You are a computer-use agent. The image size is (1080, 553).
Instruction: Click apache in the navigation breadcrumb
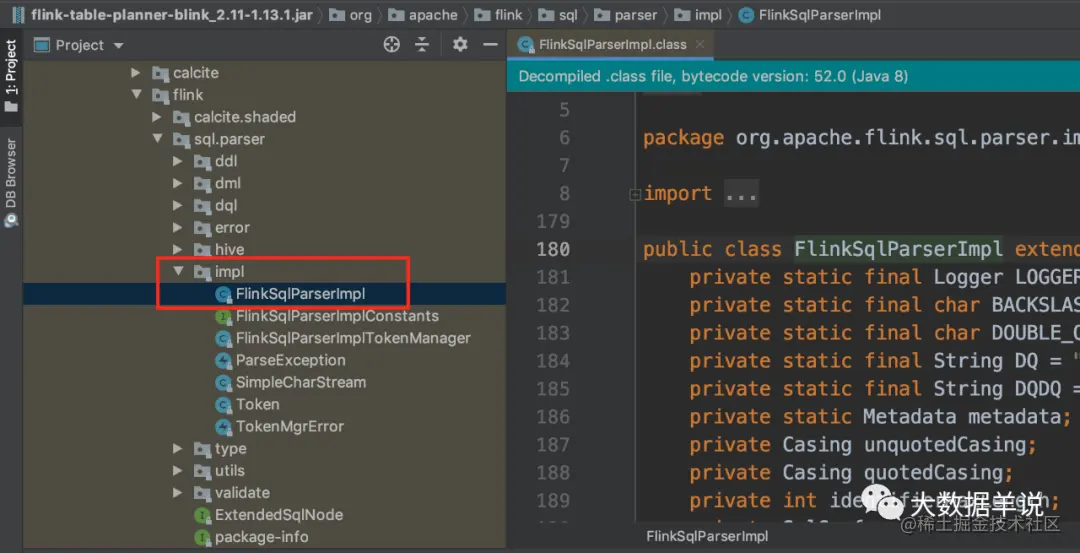tap(433, 14)
